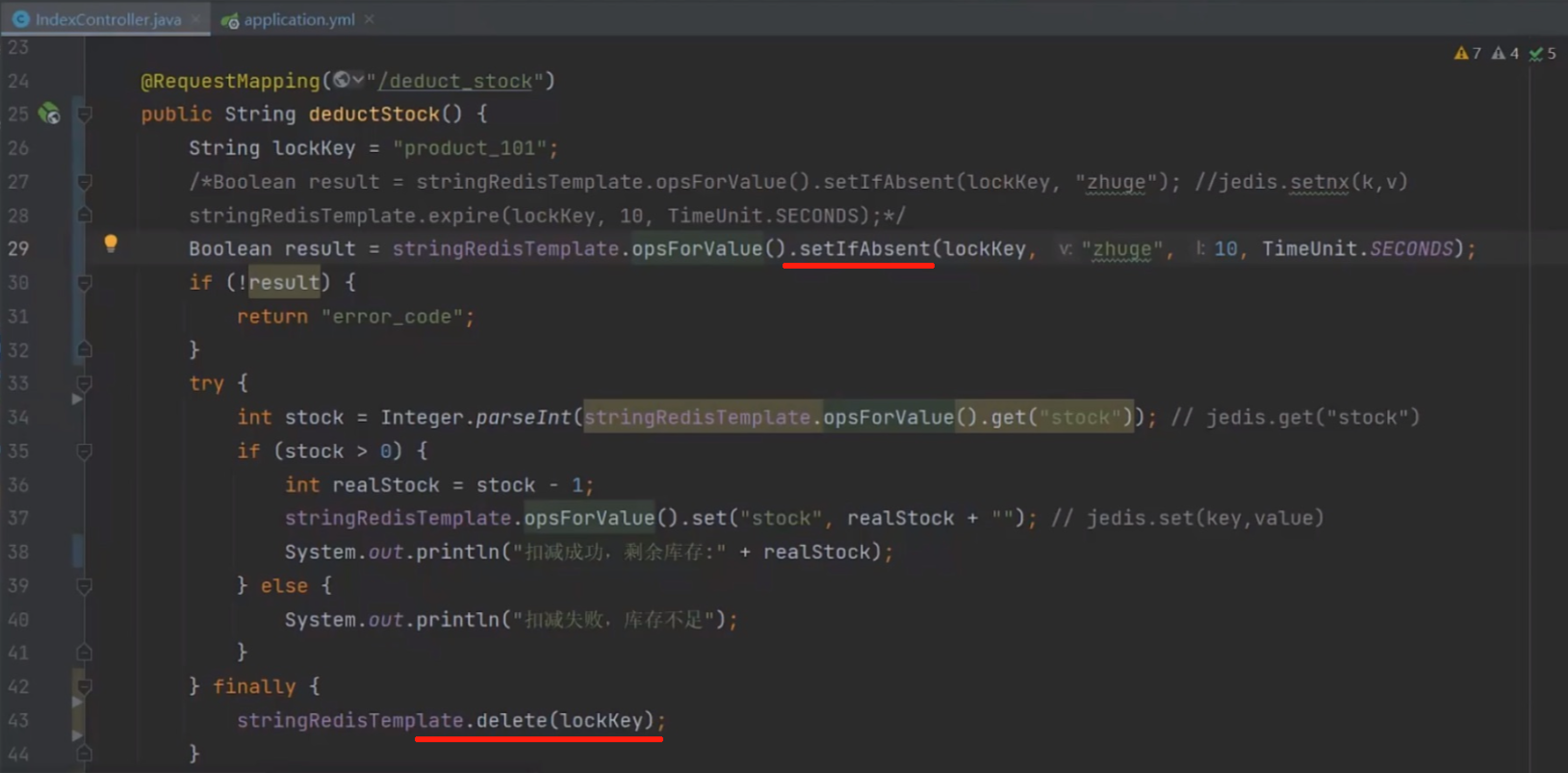Viewport: 1568px width, 773px height.
Task: Click deductStock method name
Action: tap(373, 115)
